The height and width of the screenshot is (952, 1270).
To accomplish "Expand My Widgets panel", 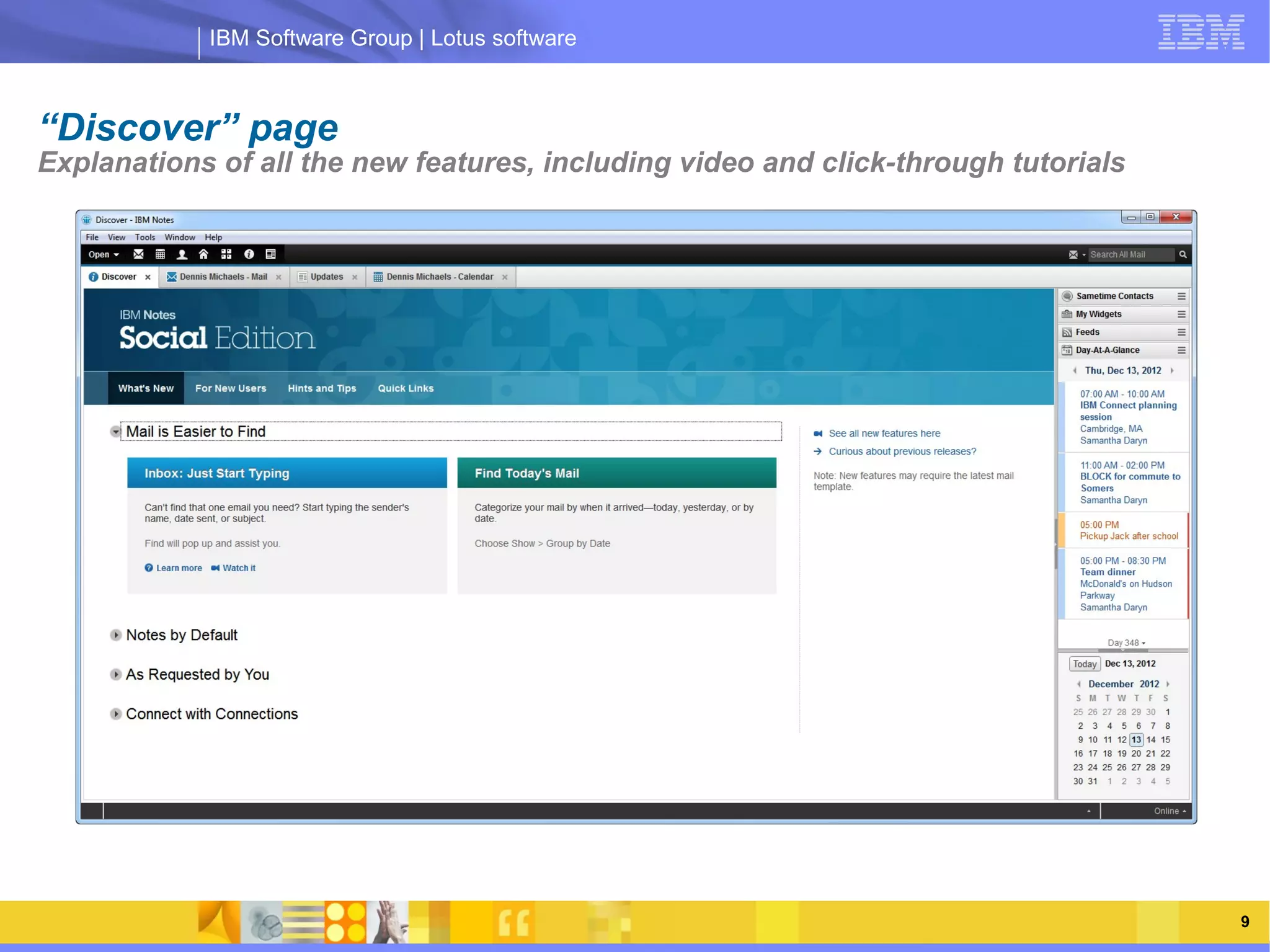I will [x=1099, y=314].
